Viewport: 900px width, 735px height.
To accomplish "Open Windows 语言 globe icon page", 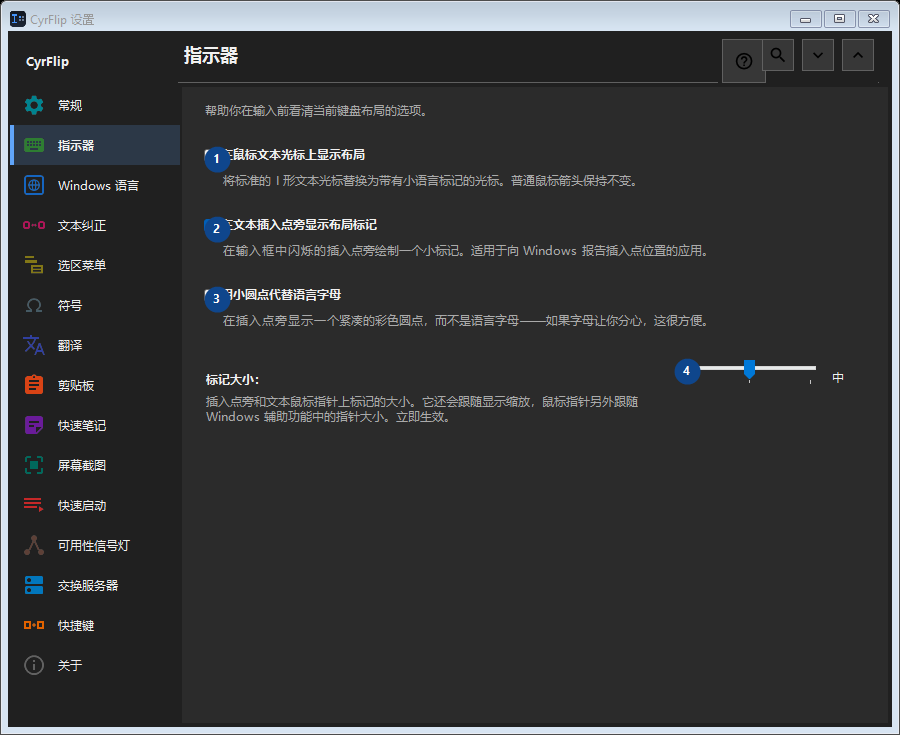I will pyautogui.click(x=34, y=185).
